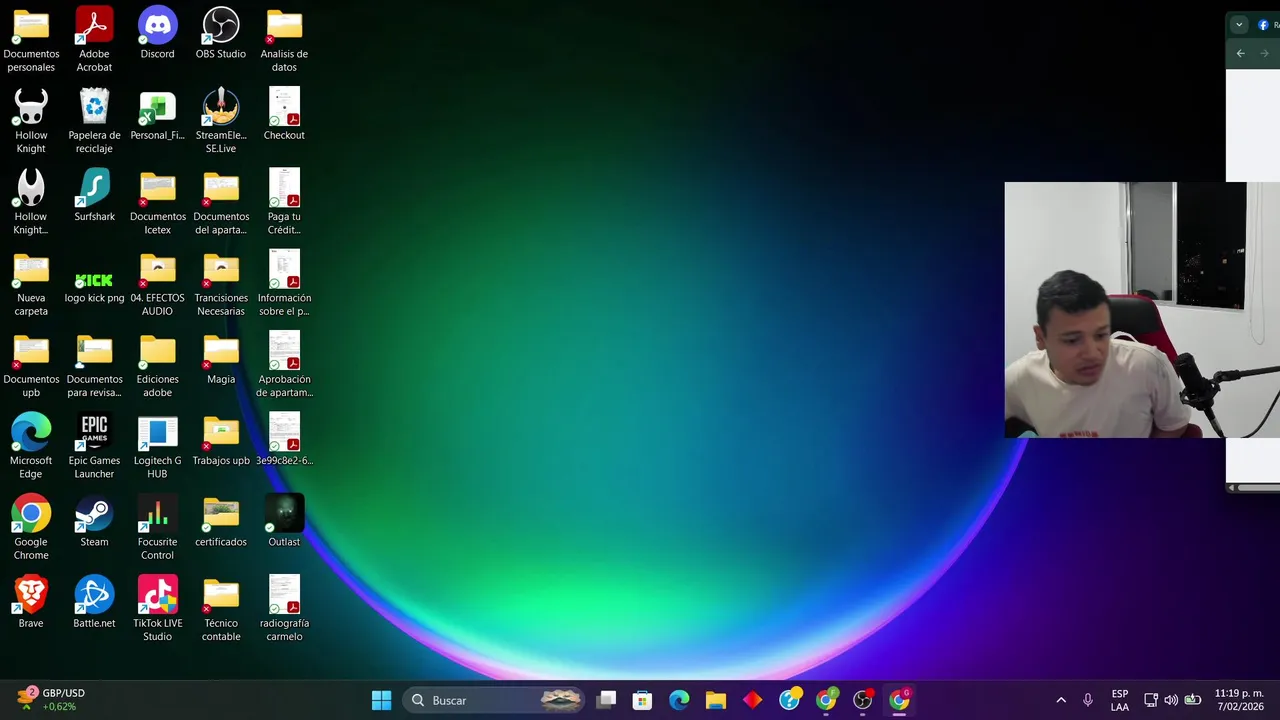Select the Focusrite Control icon
Viewport: 1280px width, 720px height.
coord(157,526)
